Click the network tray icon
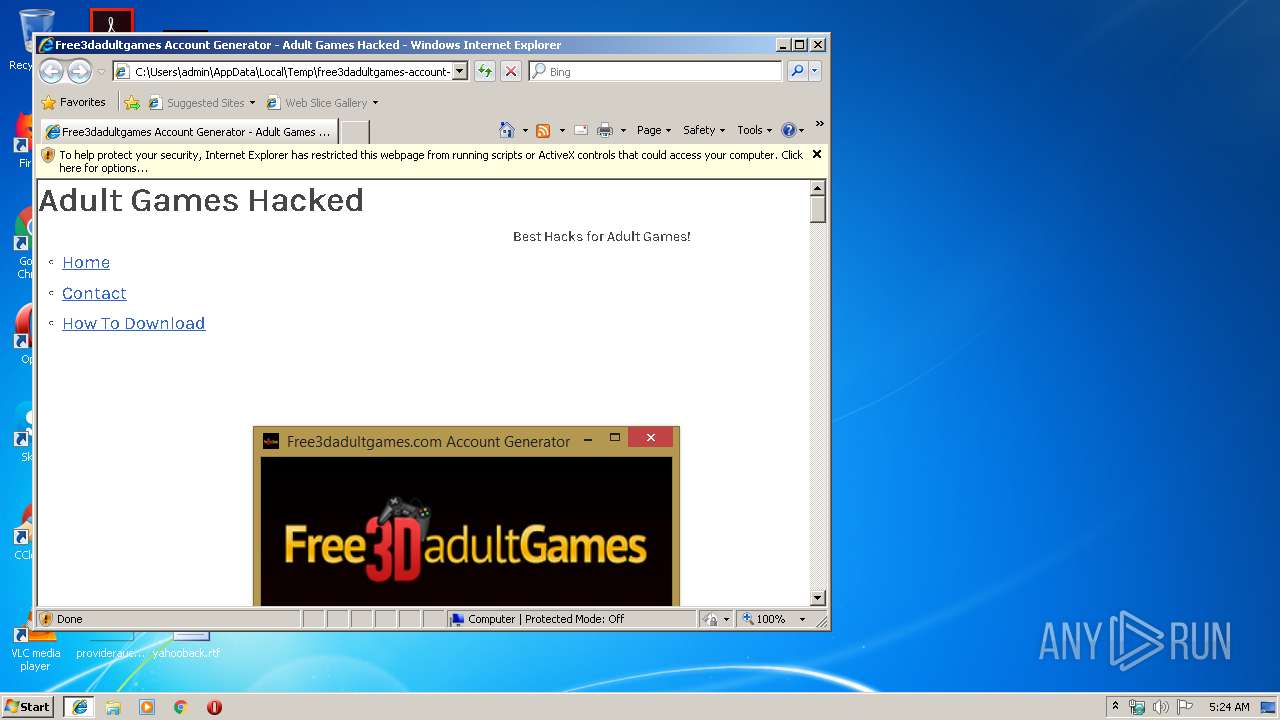 (1137, 706)
